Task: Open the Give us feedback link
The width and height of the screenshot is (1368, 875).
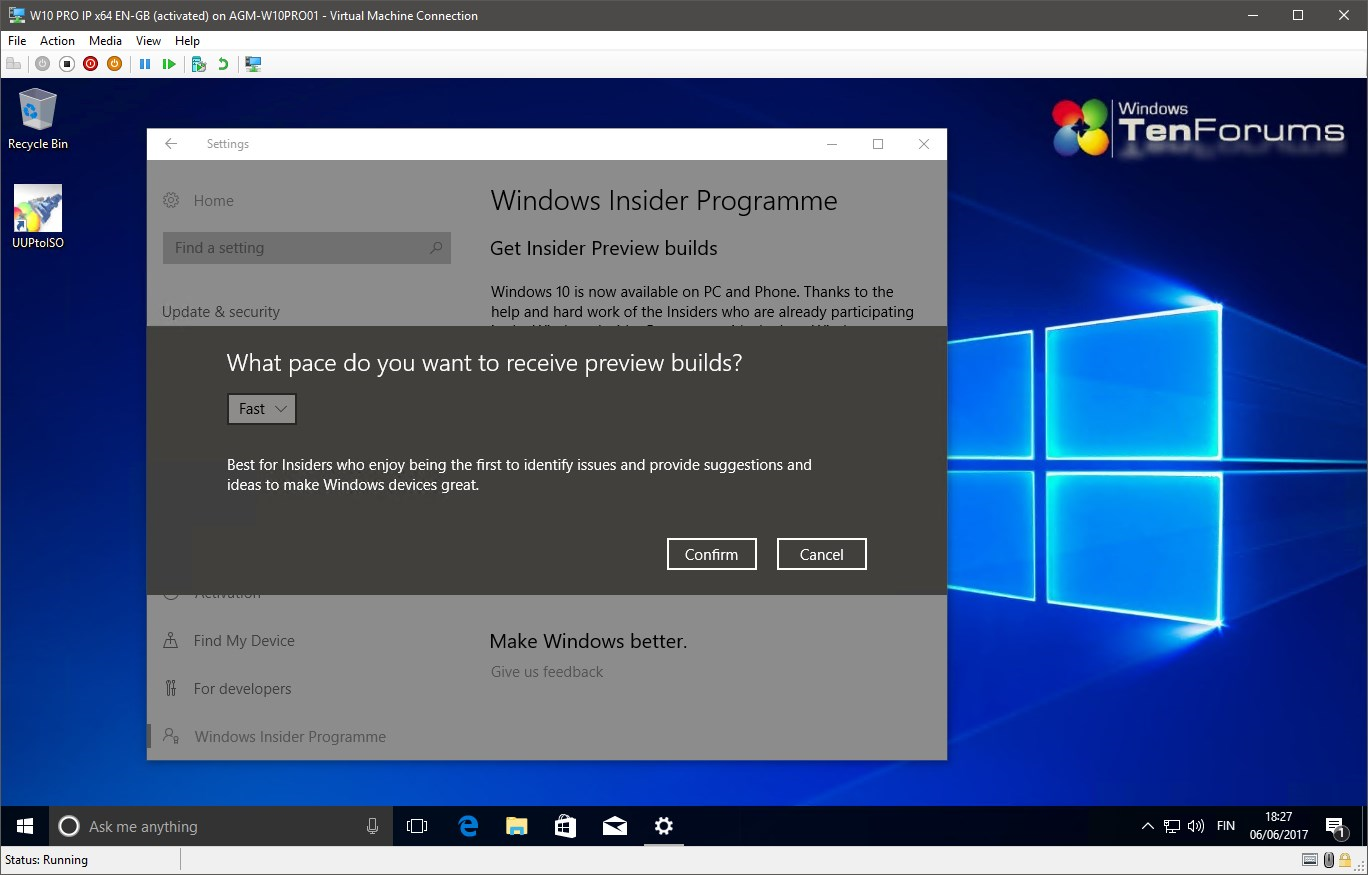Action: [547, 672]
